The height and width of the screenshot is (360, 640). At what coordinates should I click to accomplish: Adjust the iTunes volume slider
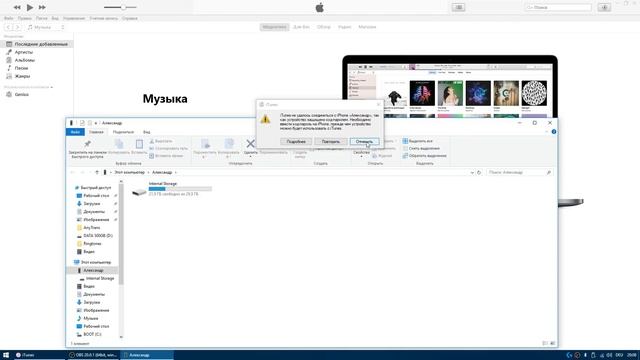120,7
